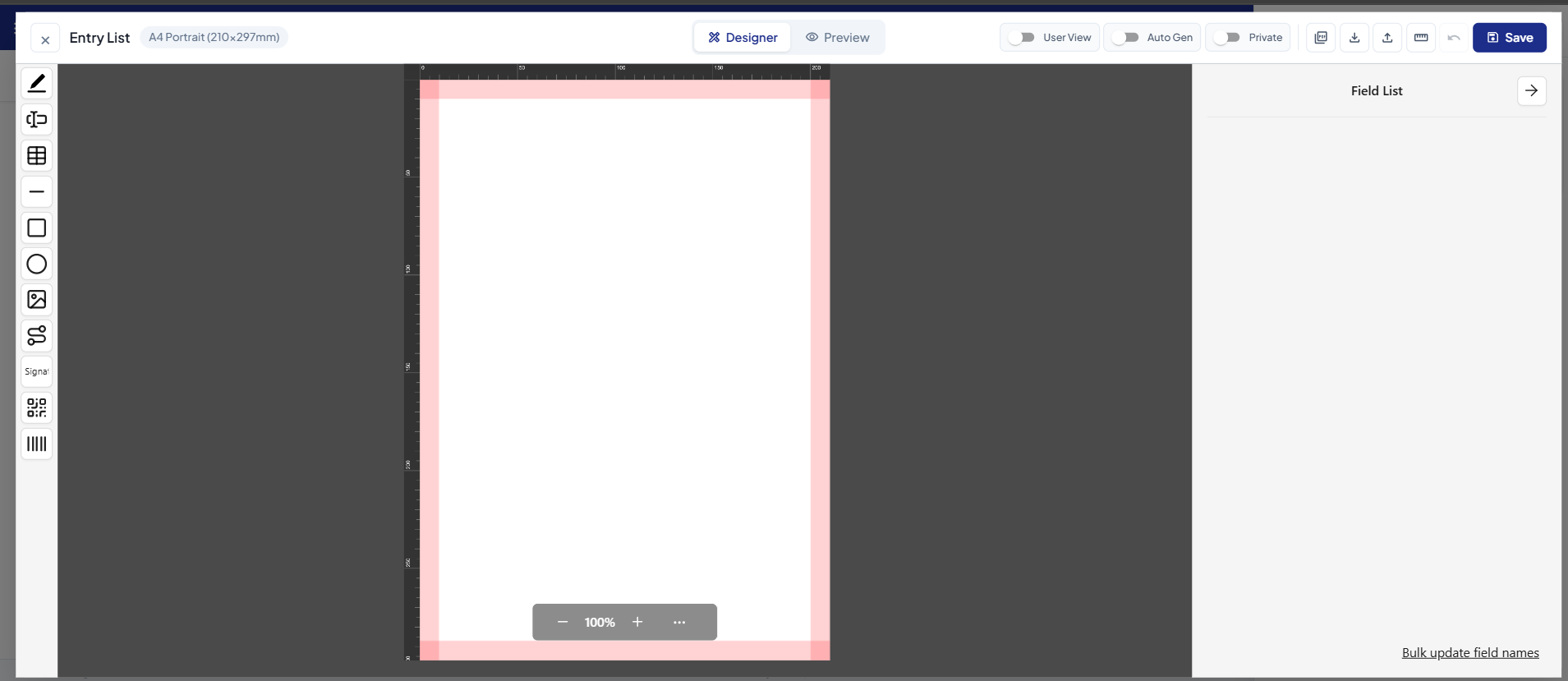Click the Entry List title
The width and height of the screenshot is (1568, 681).
tap(99, 38)
